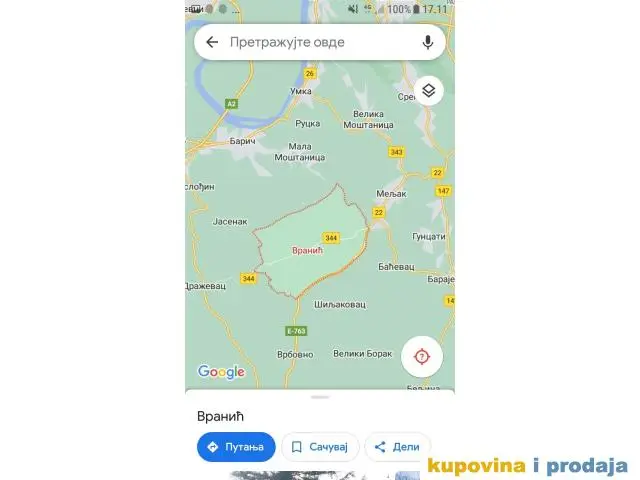Viewport: 640px width, 480px height.
Task: Click the A2 motorway shield
Action: 231,104
